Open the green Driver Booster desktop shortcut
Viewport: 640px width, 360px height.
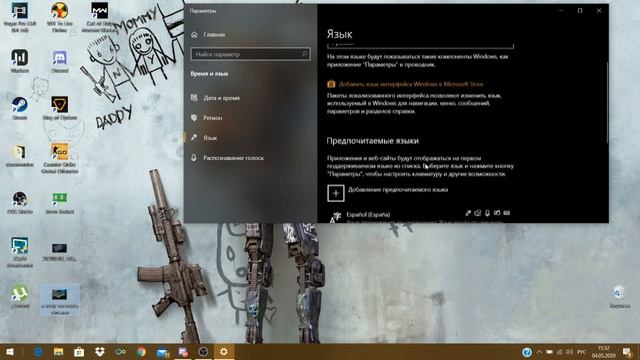click(x=60, y=202)
